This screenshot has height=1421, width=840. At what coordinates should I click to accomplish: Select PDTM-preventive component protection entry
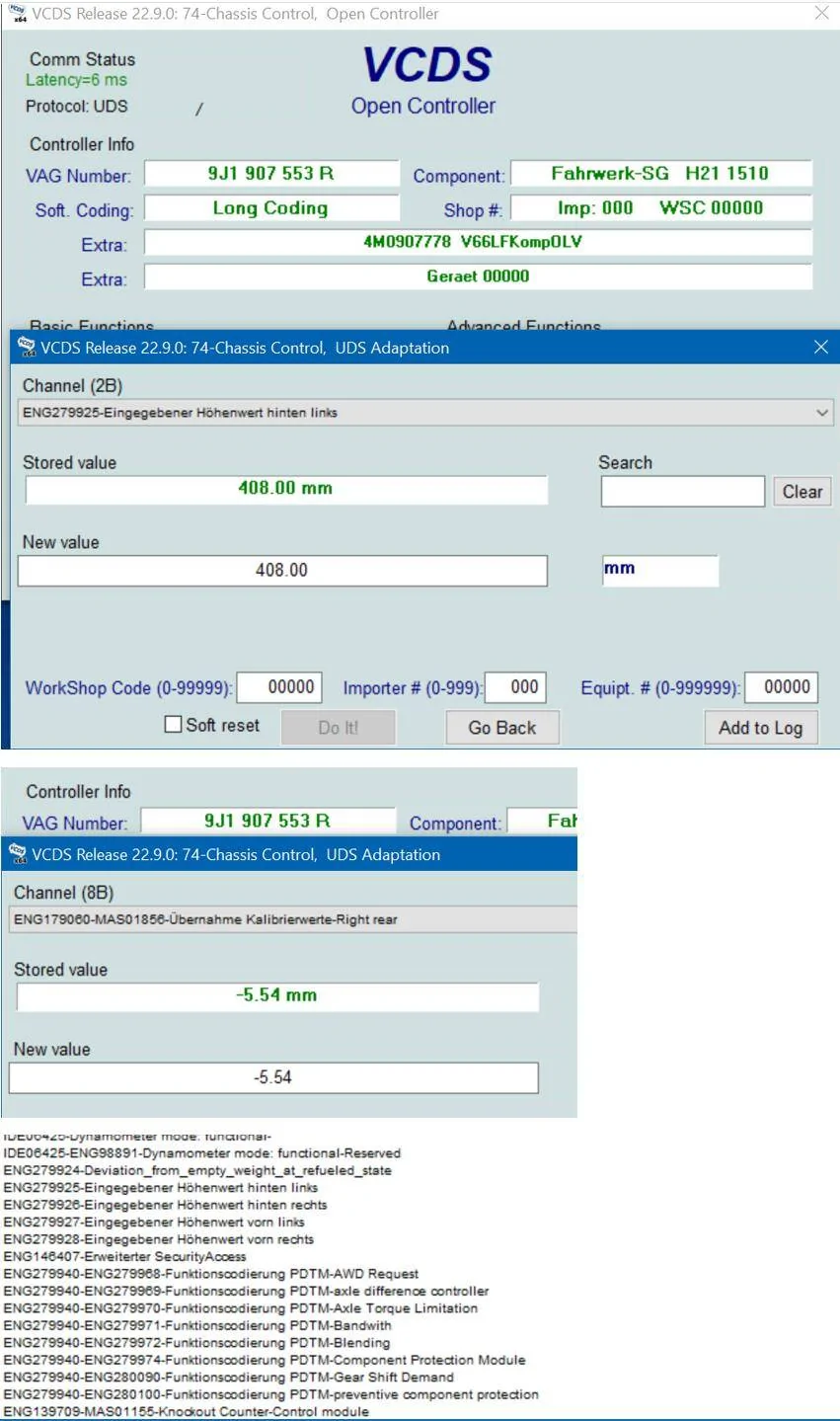[271, 1394]
